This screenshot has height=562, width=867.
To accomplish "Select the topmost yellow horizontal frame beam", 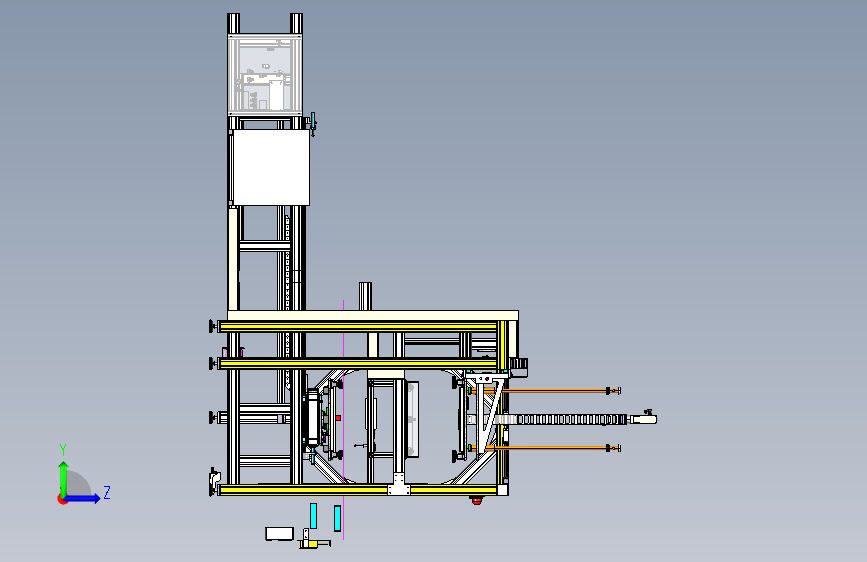I will (358, 327).
